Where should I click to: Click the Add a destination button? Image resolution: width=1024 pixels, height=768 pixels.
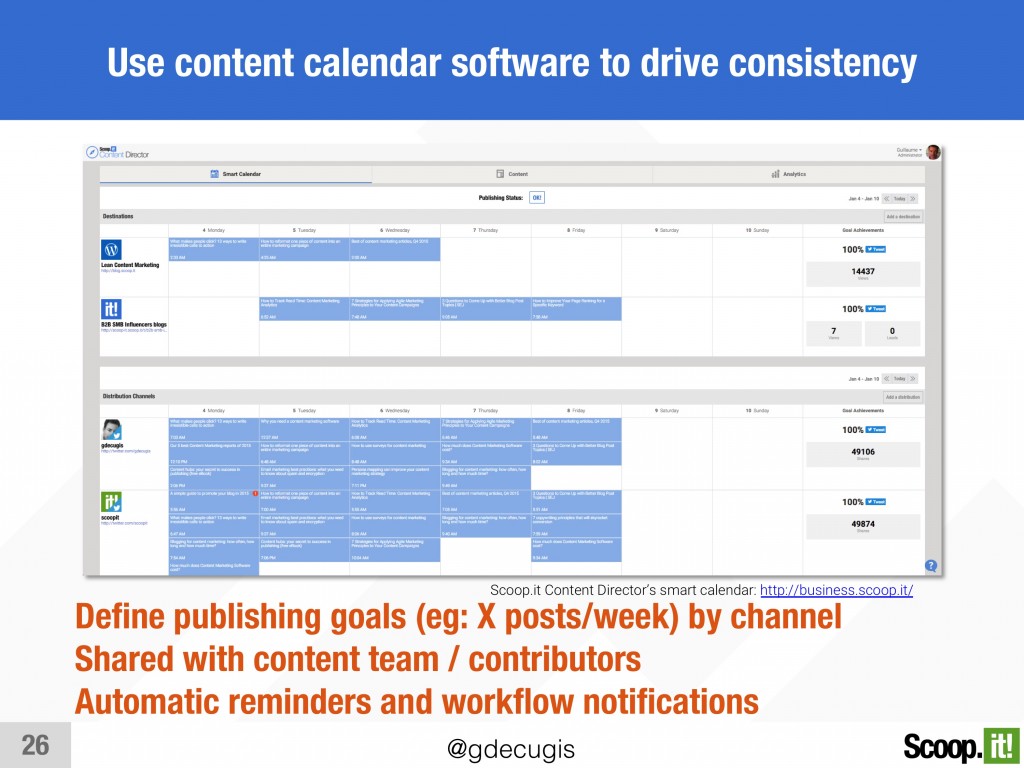pos(903,217)
